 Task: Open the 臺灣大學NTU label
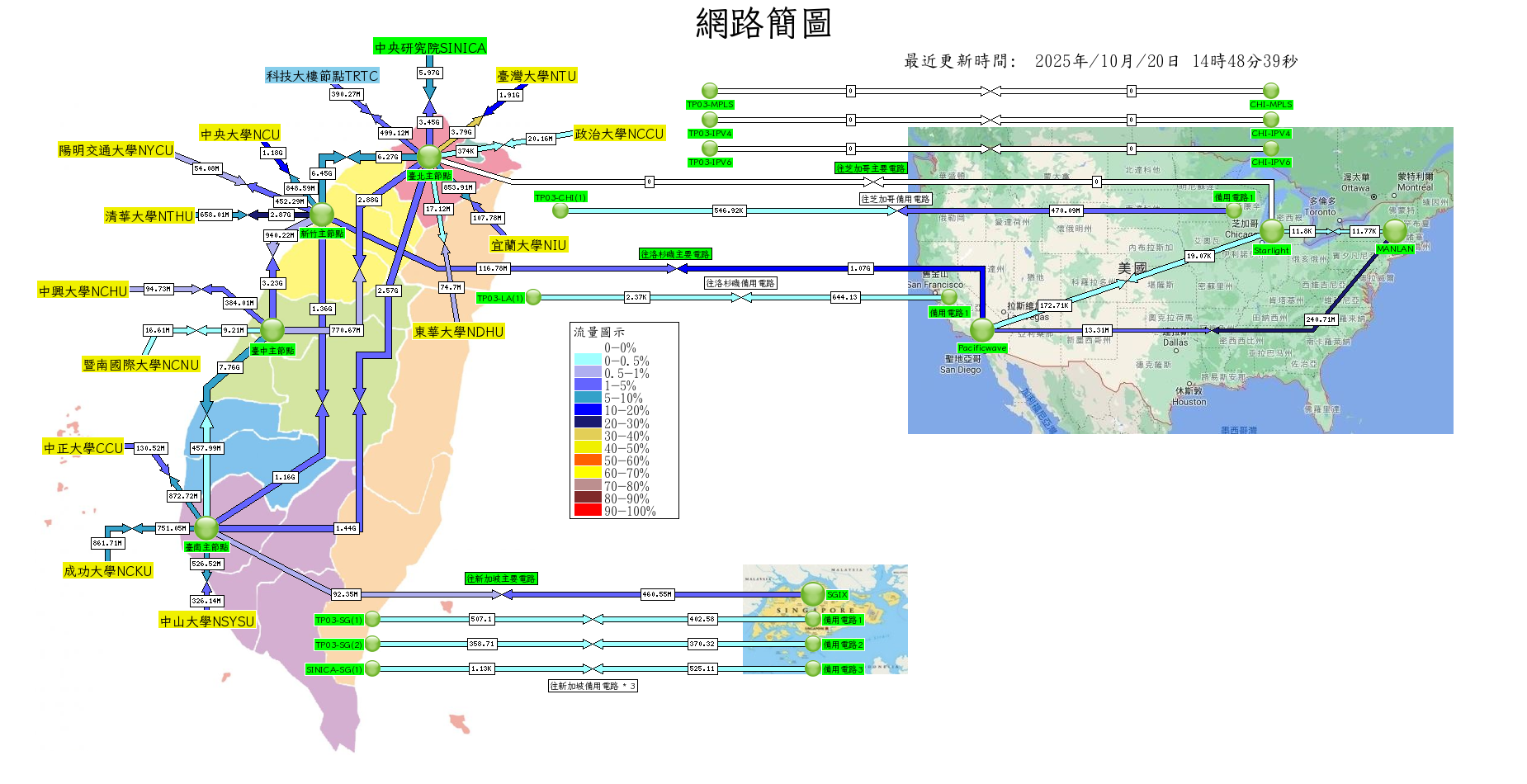pyautogui.click(x=537, y=76)
